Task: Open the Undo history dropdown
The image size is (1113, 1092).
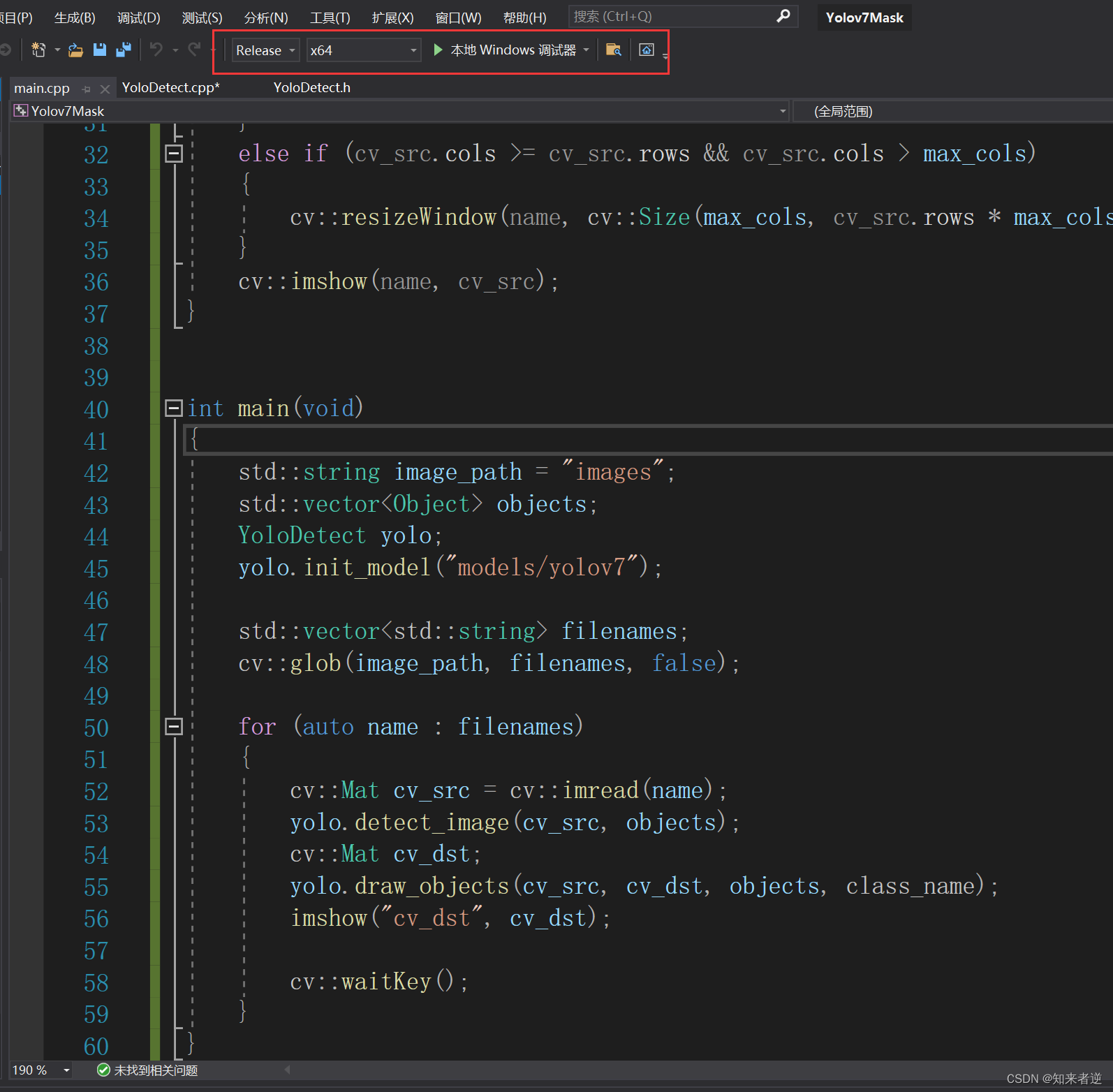Action: pos(175,50)
